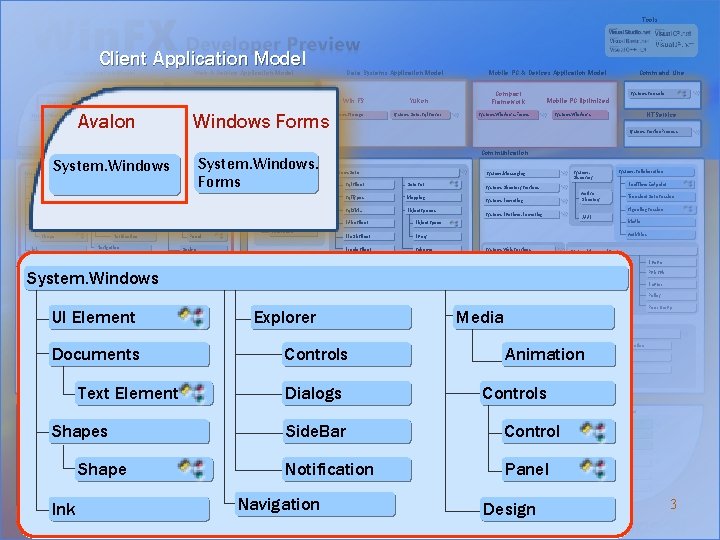The width and height of the screenshot is (720, 540).
Task: Click the slide number 3
Action: (673, 504)
